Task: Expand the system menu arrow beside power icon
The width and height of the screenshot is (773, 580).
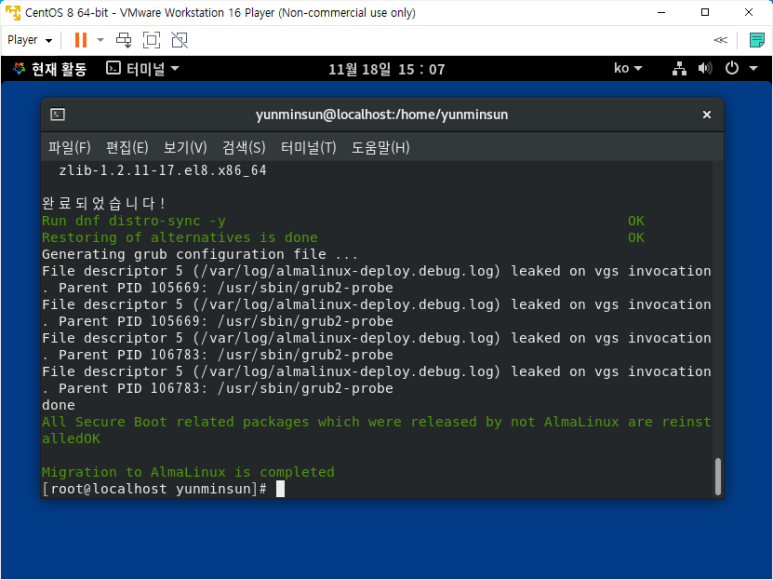Action: point(753,68)
